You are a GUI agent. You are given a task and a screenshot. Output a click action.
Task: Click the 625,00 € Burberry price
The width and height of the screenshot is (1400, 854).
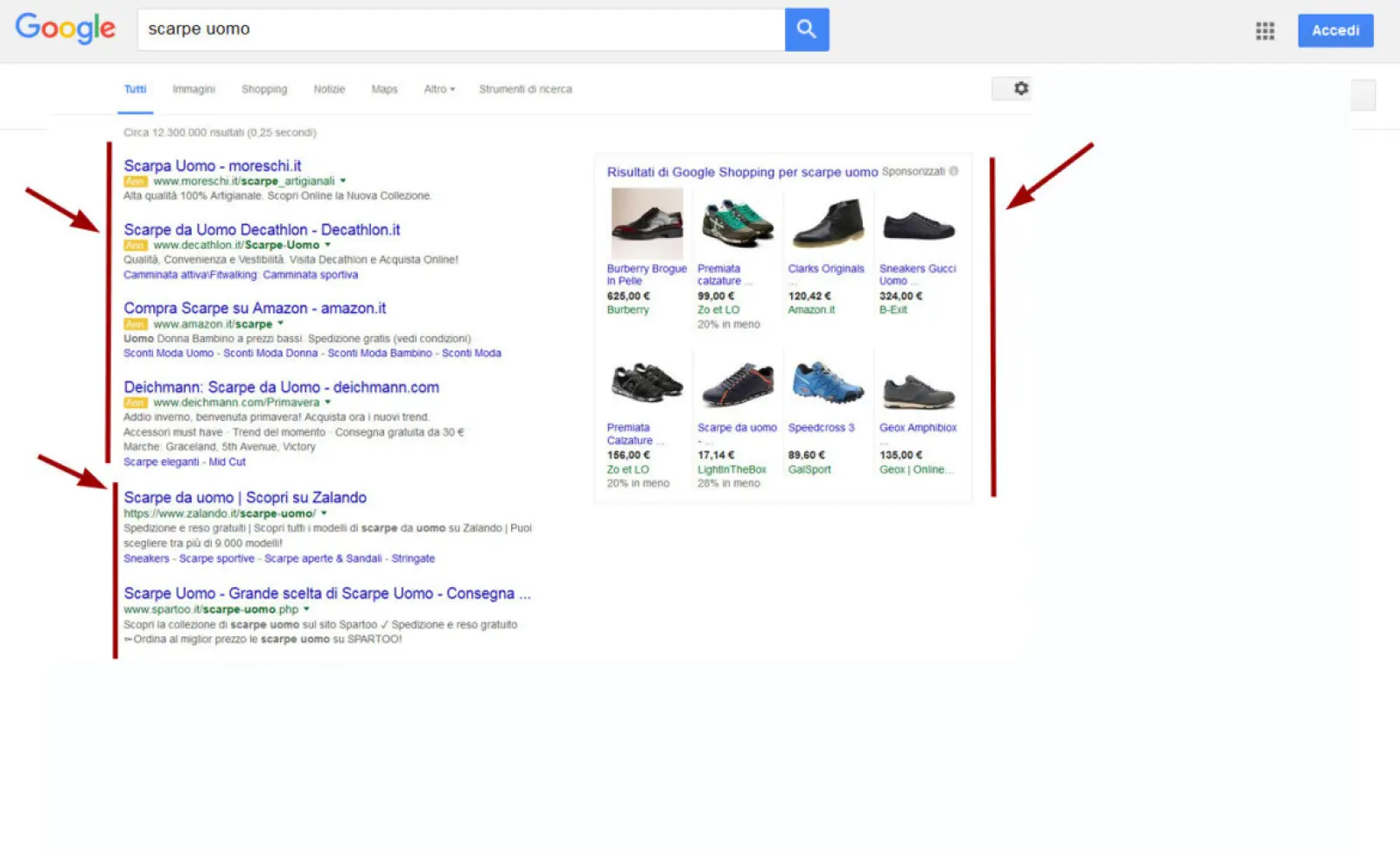coord(628,297)
